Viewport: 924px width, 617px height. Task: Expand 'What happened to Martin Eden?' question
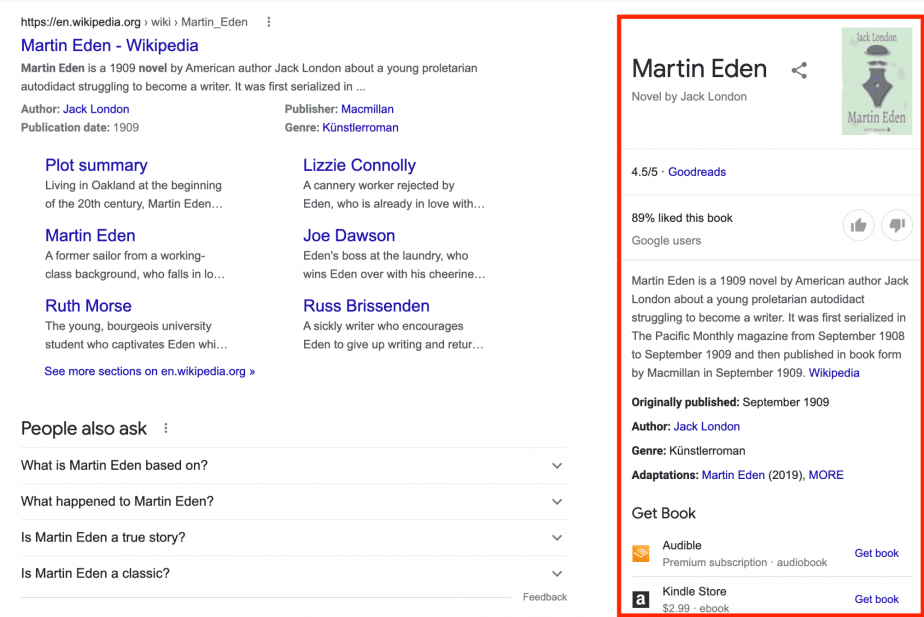293,501
